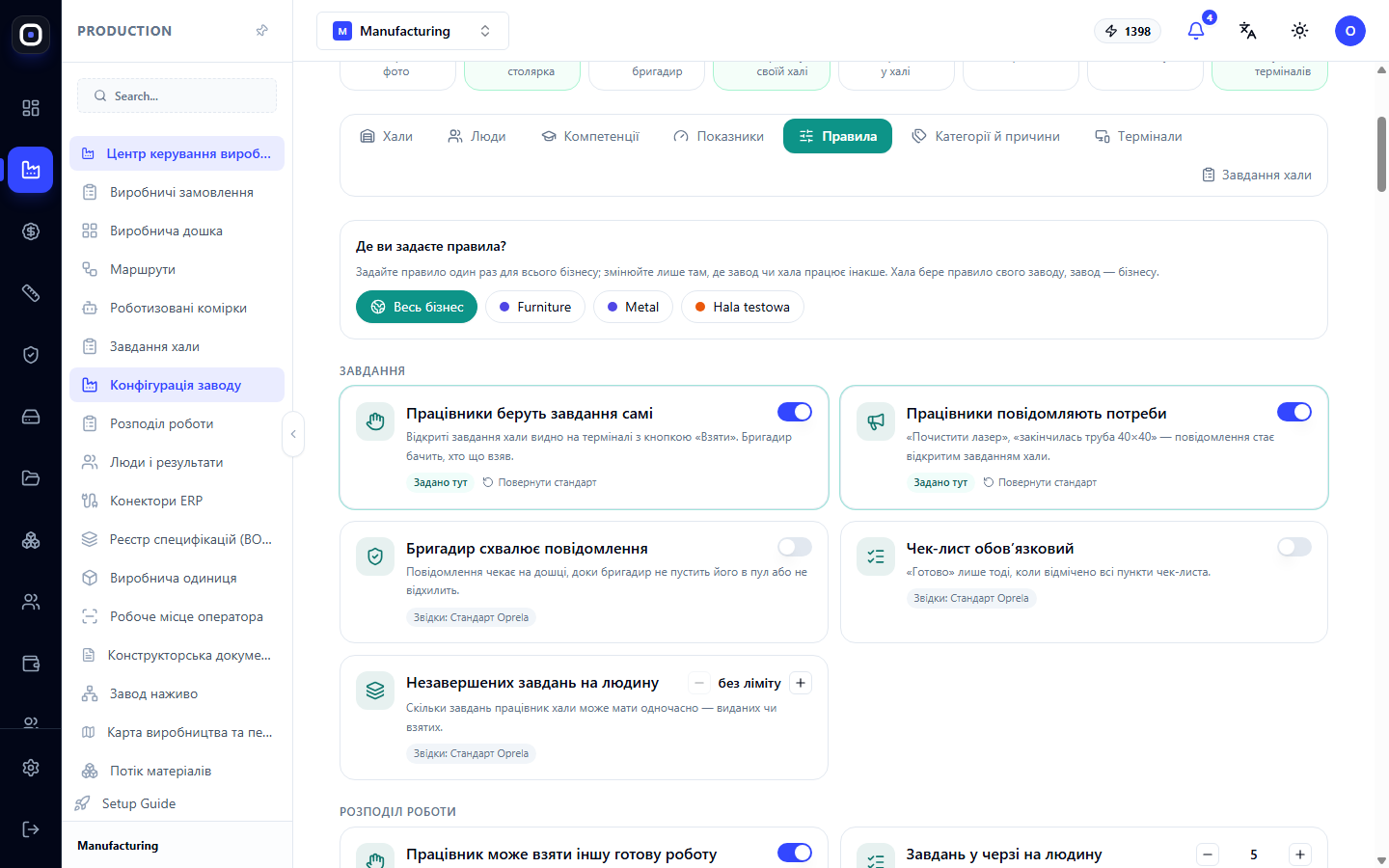This screenshot has height=868, width=1389.
Task: Open the 'Завдання хали' link below the tabs
Action: coord(1257,175)
